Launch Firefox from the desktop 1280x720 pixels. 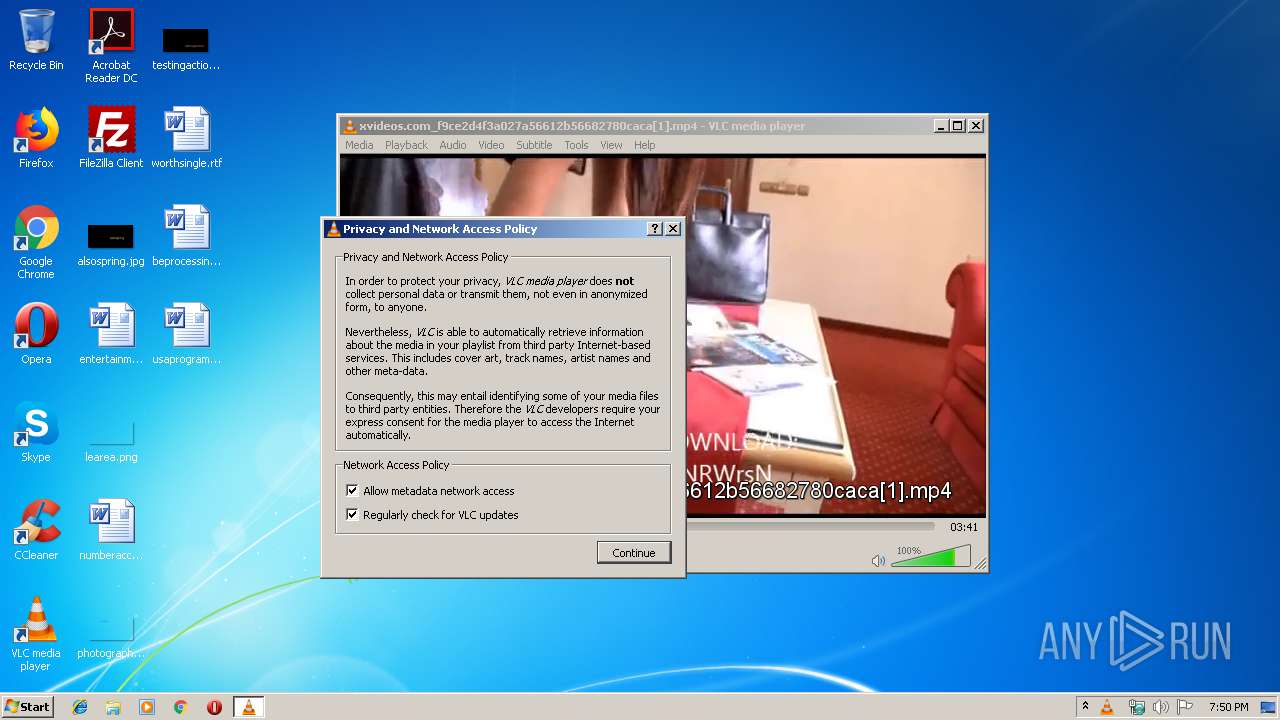[x=36, y=138]
